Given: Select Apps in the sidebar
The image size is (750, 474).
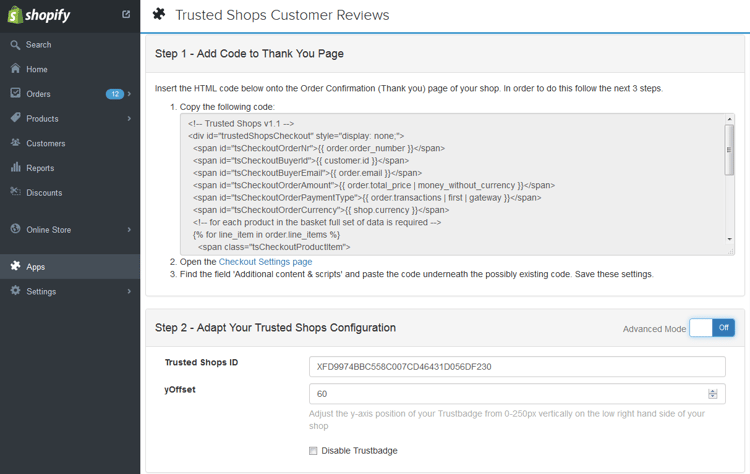Looking at the screenshot, I should [x=70, y=266].
